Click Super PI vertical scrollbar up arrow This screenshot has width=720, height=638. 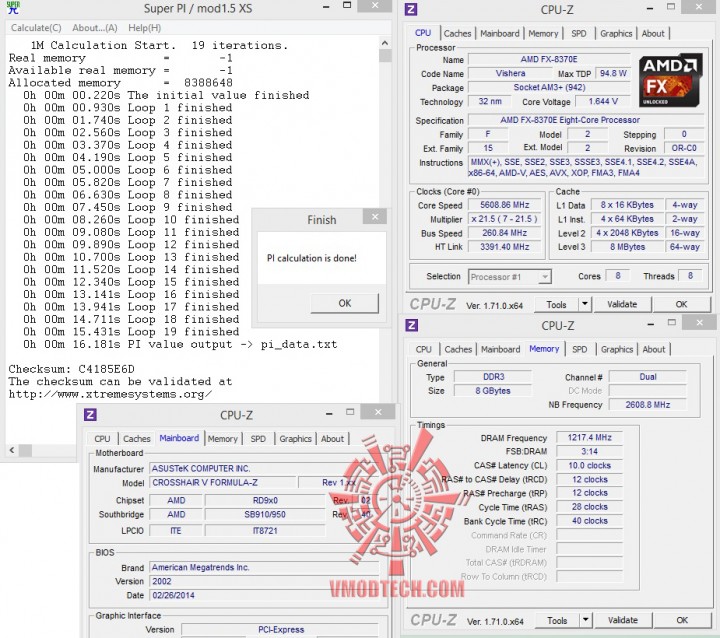(385, 43)
